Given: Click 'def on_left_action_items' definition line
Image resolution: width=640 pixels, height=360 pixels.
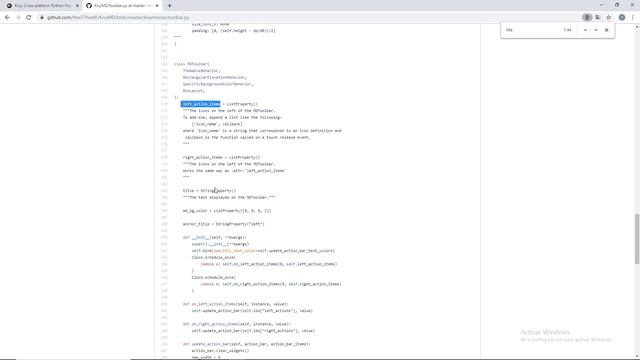Looking at the screenshot, I should (x=235, y=304).
